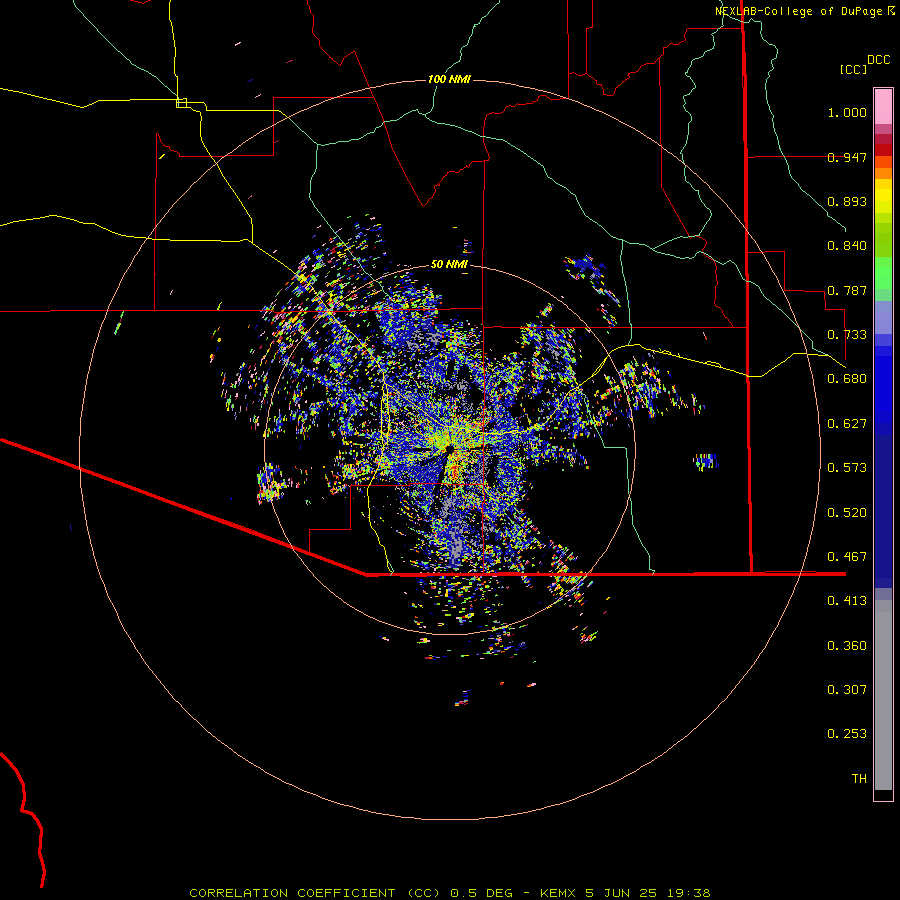Click the 1.000 value on the color scale
This screenshot has width=900, height=900.
(x=847, y=112)
